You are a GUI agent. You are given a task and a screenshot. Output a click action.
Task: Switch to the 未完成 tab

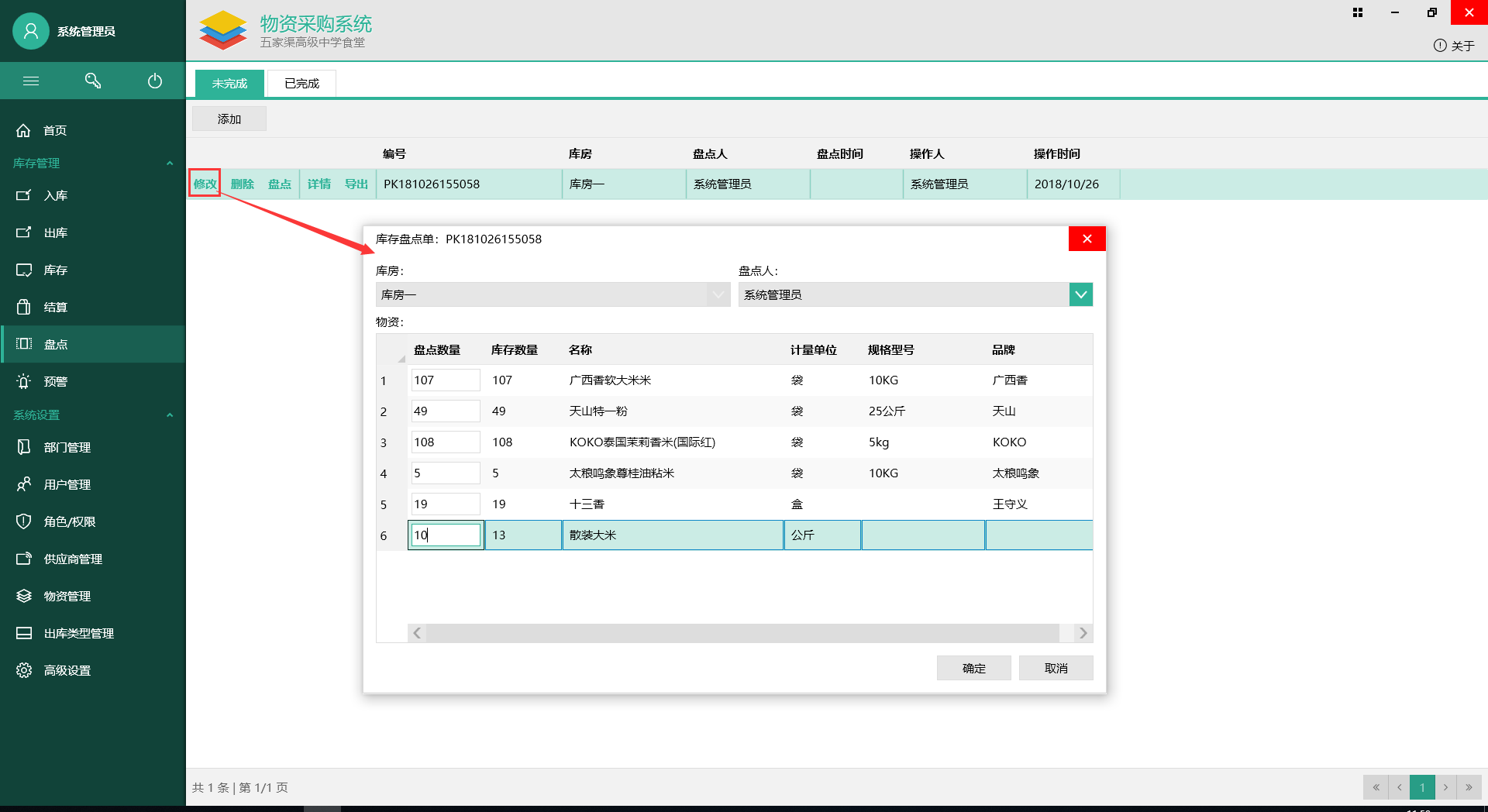coord(229,83)
